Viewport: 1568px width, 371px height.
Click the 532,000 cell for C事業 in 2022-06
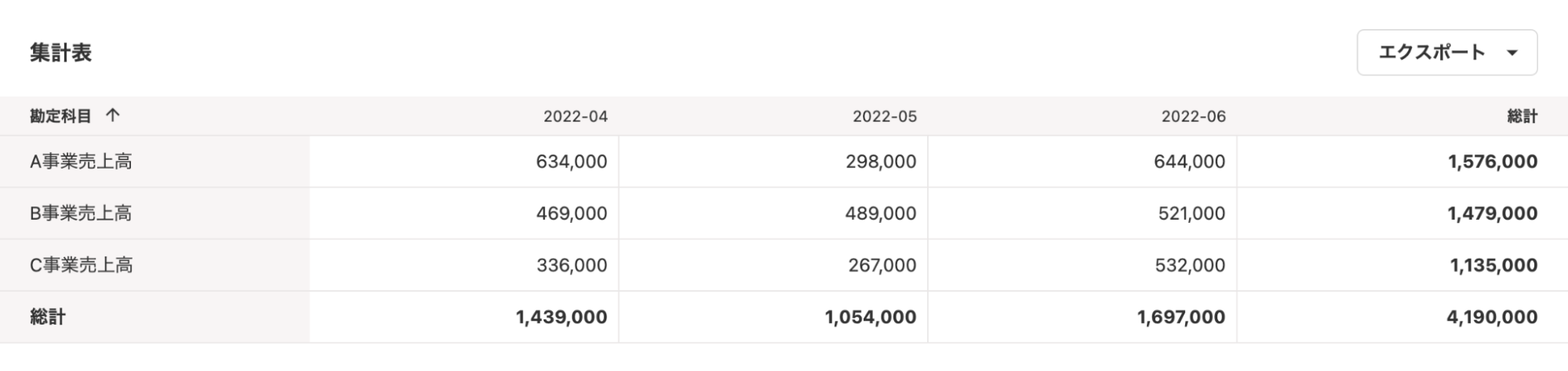tap(1082, 265)
